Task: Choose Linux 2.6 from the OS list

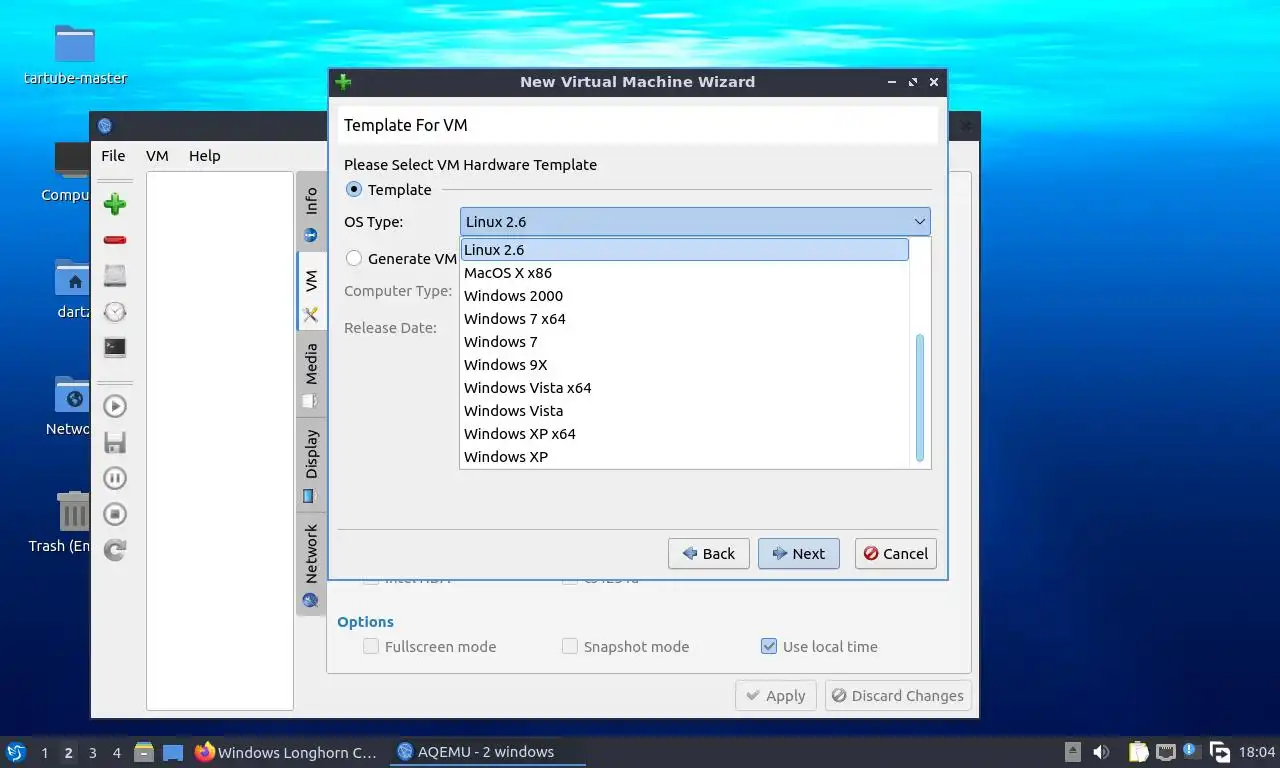Action: coord(685,250)
